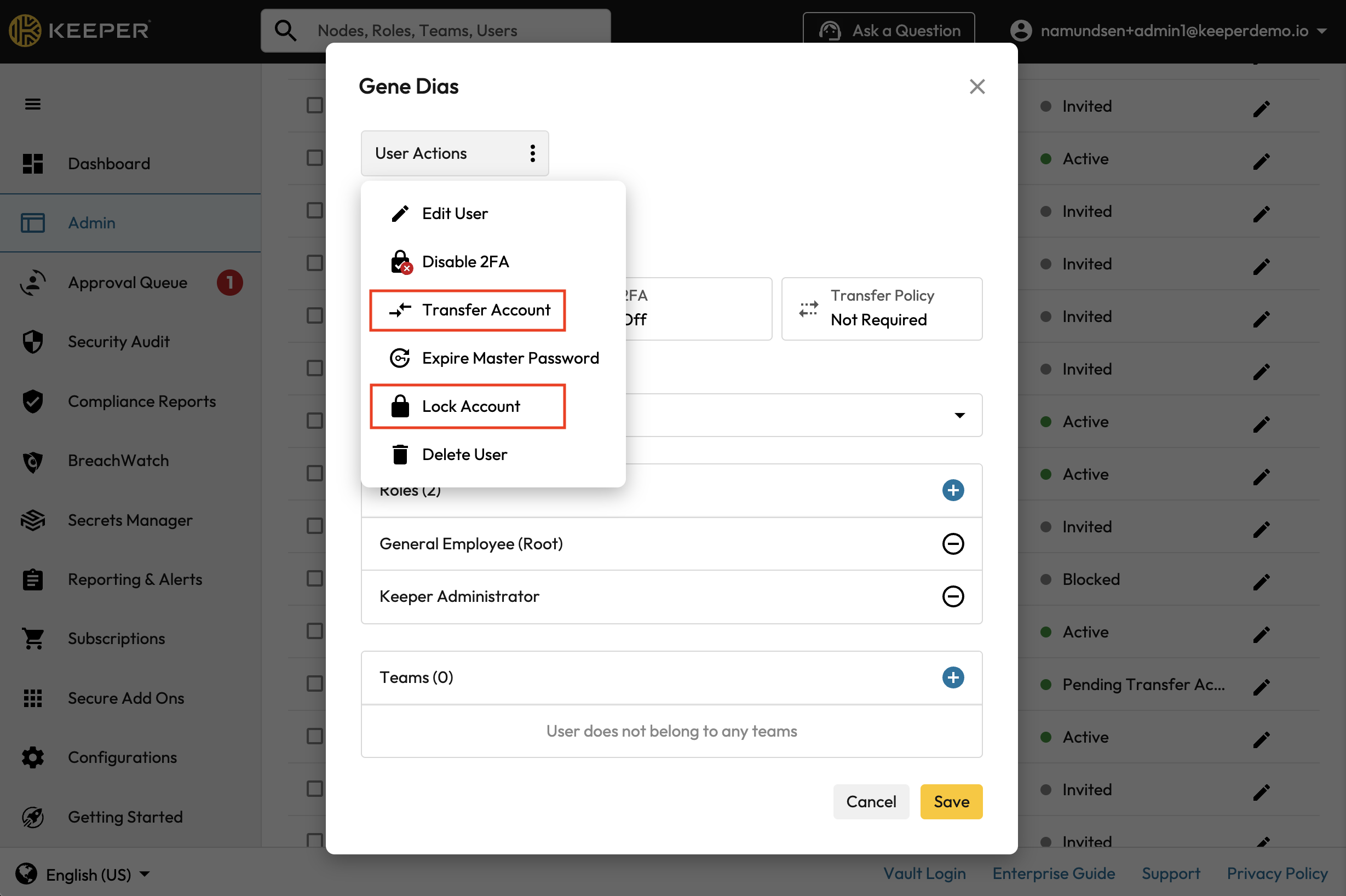Click the Approval Queue sidebar icon
The image size is (1346, 896).
[32, 282]
